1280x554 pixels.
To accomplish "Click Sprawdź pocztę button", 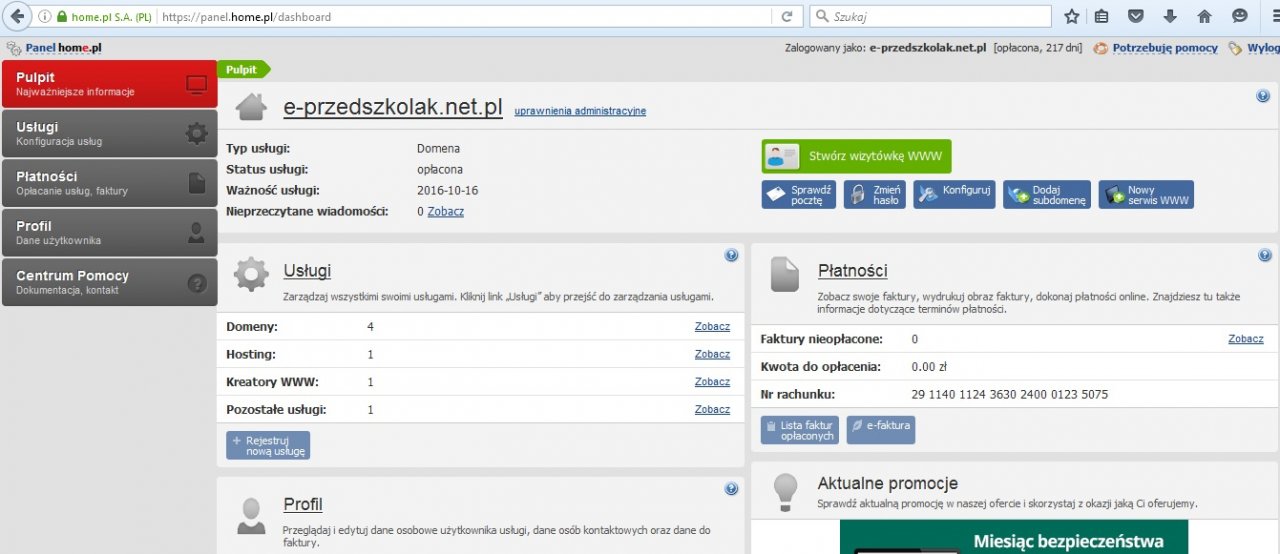I will tap(798, 195).
